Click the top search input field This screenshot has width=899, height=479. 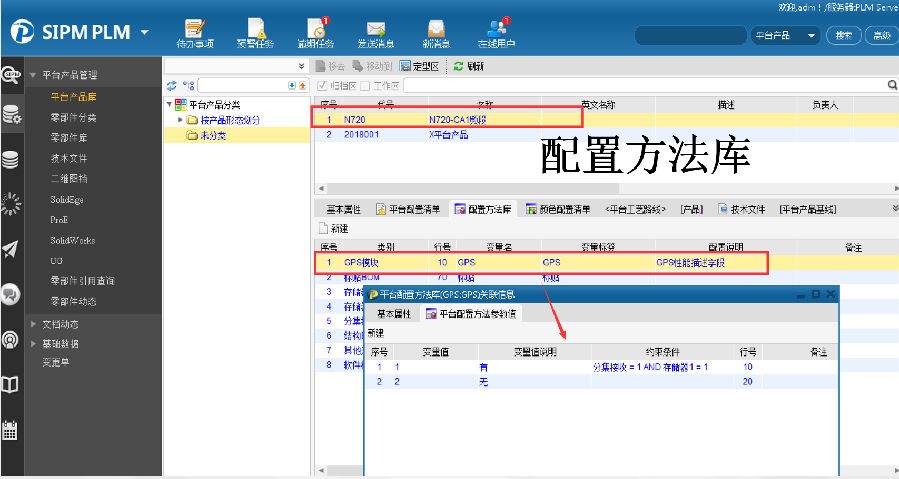tap(690, 35)
